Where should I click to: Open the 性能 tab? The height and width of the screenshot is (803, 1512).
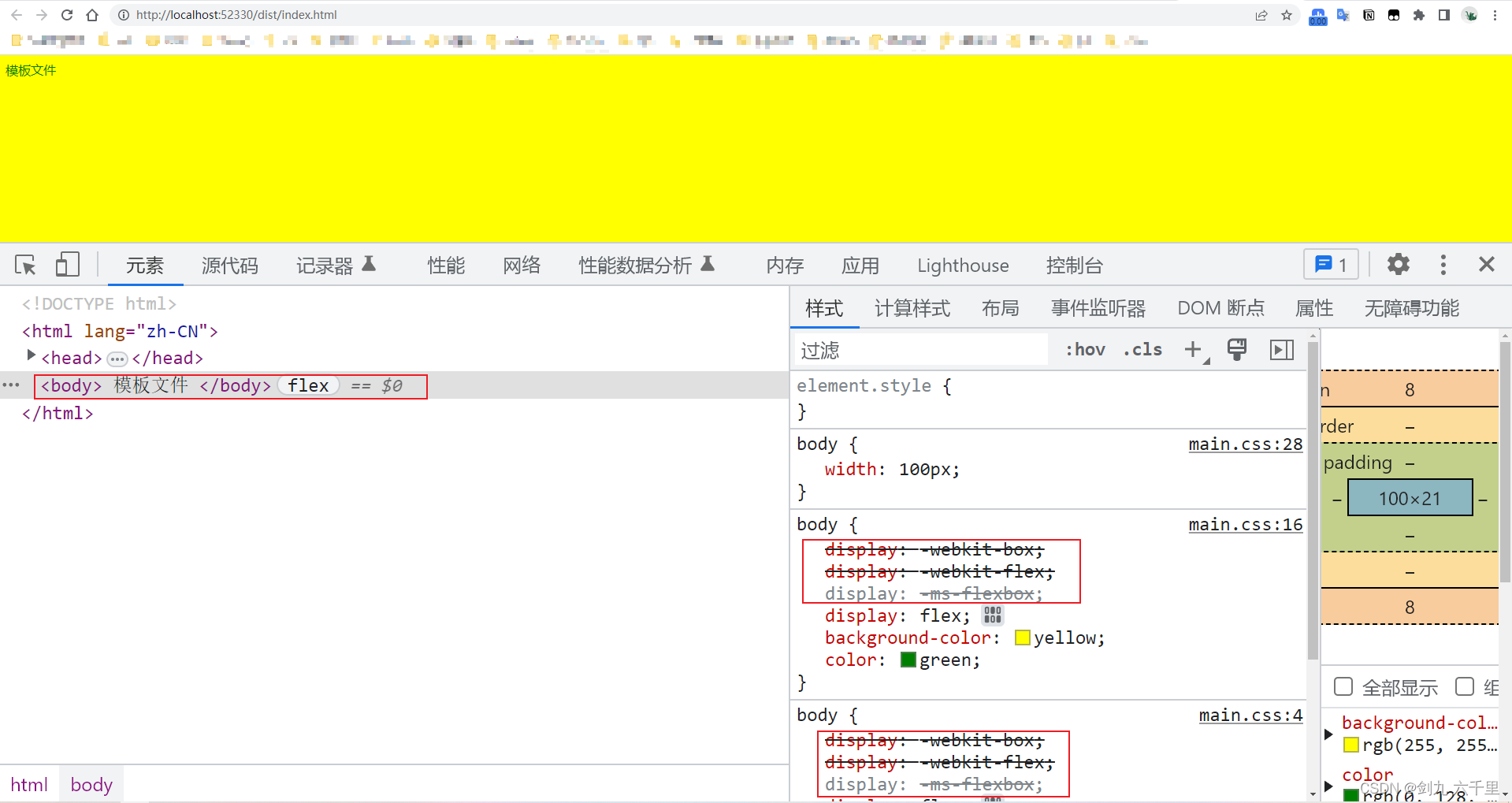(x=447, y=266)
